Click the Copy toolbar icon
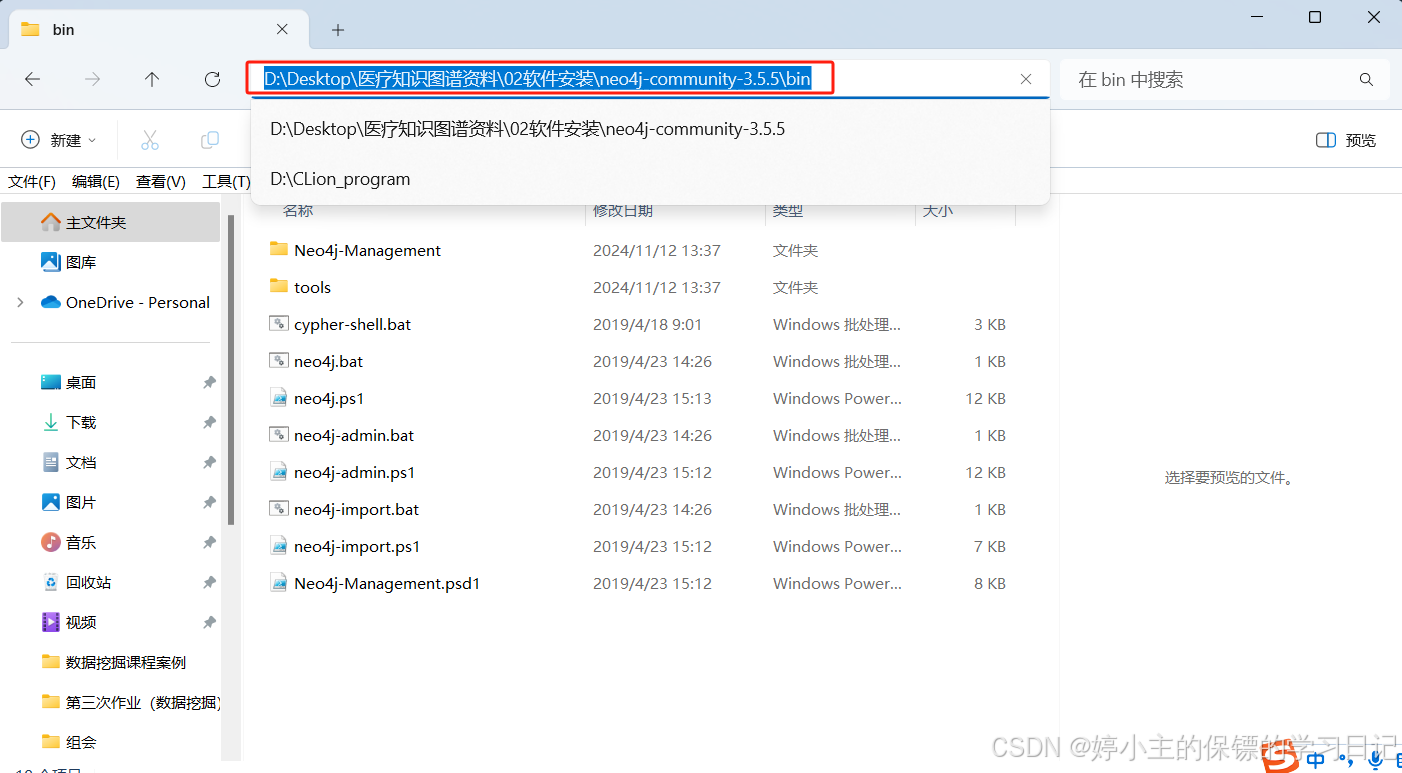 (x=210, y=140)
